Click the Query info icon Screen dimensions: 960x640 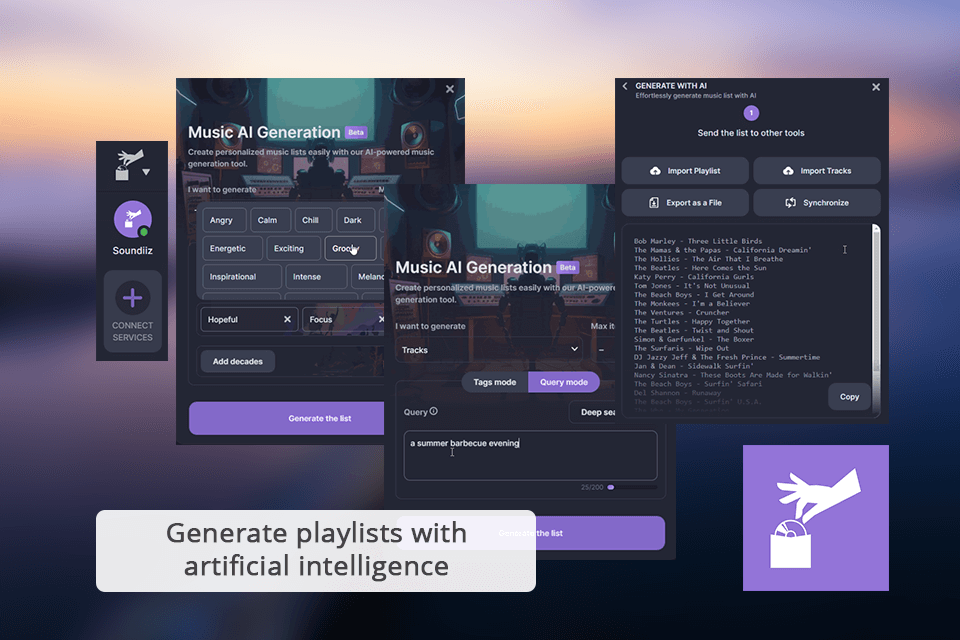pyautogui.click(x=433, y=412)
